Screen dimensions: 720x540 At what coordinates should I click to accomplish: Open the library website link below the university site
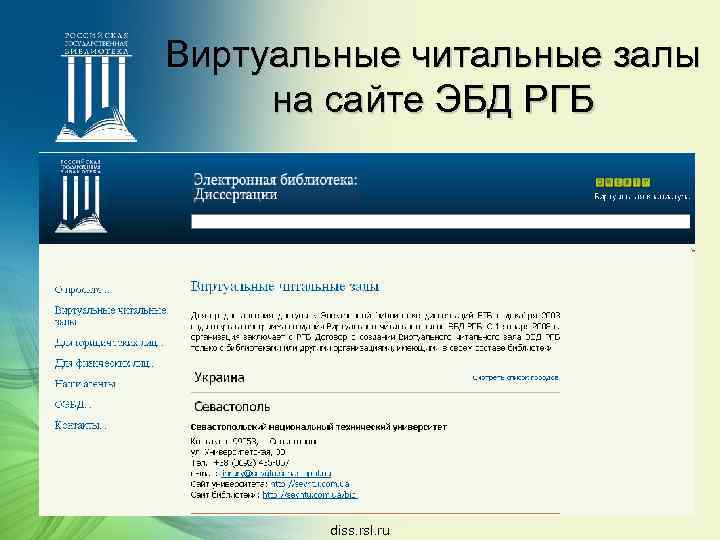[310, 495]
